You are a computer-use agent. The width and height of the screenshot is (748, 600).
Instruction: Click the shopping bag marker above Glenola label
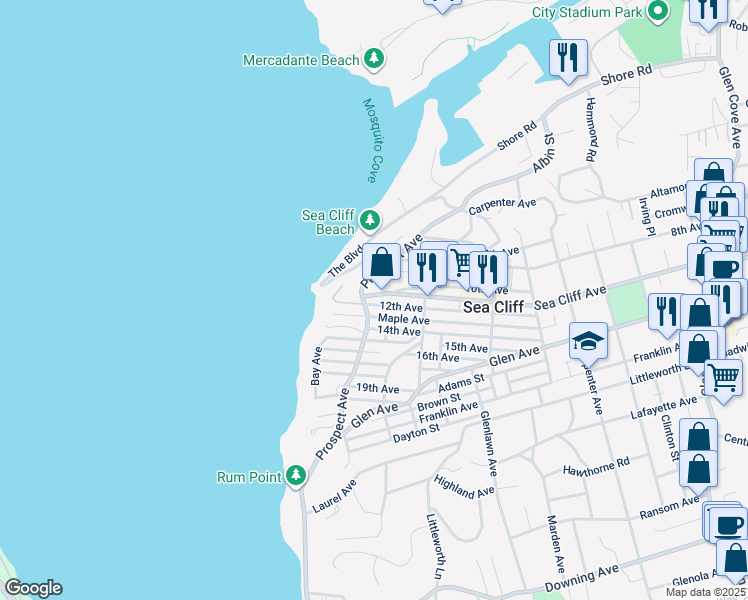[735, 559]
